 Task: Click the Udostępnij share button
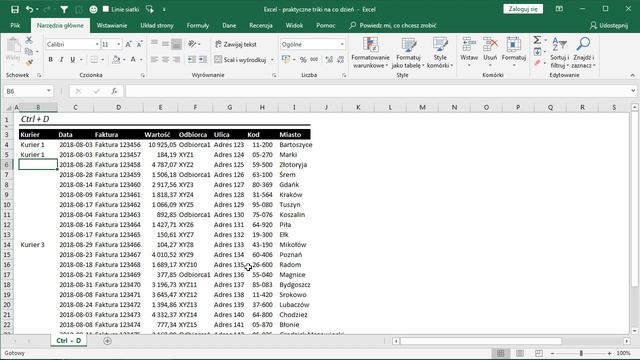point(609,25)
